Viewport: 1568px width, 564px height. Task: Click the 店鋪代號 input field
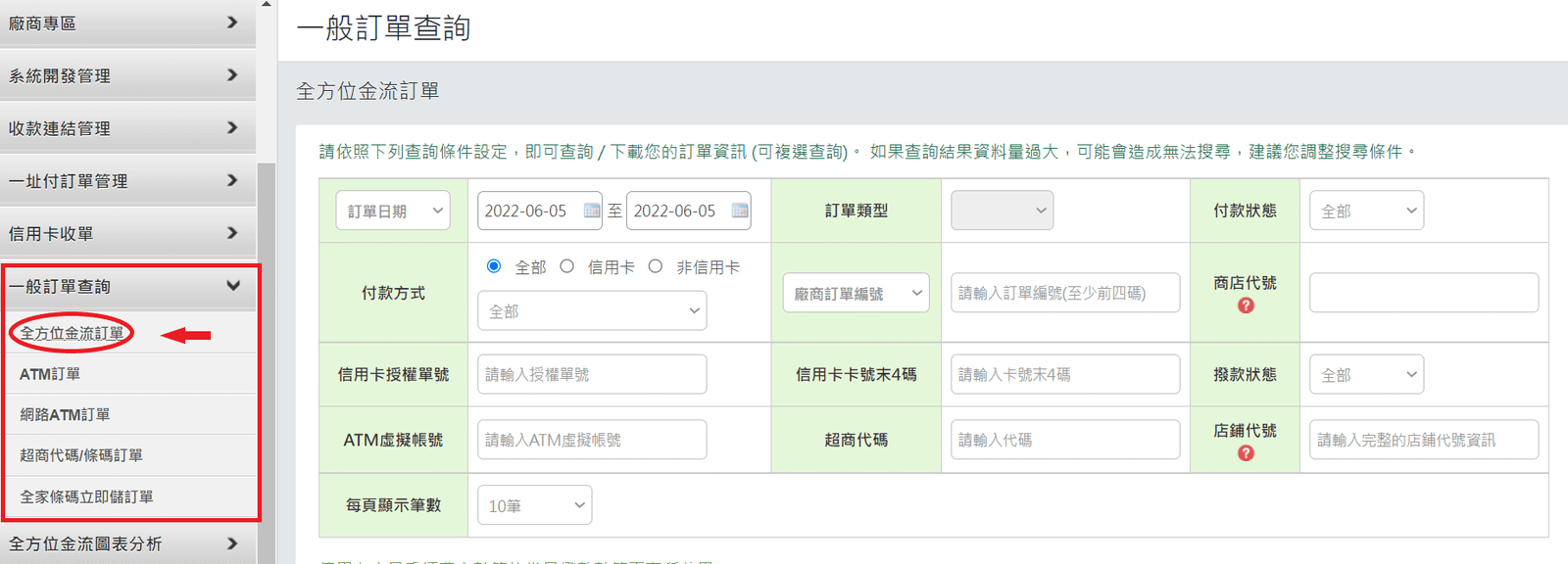1424,440
